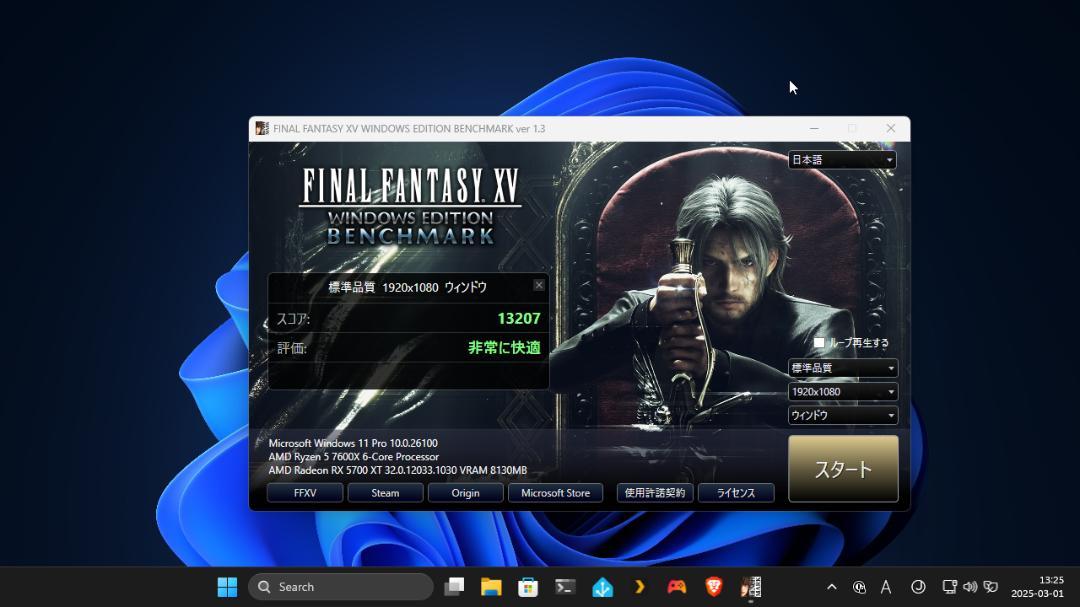Click the 標準品質 1920x1080 ウィンドウ result header
The height and width of the screenshot is (607, 1080).
407,287
